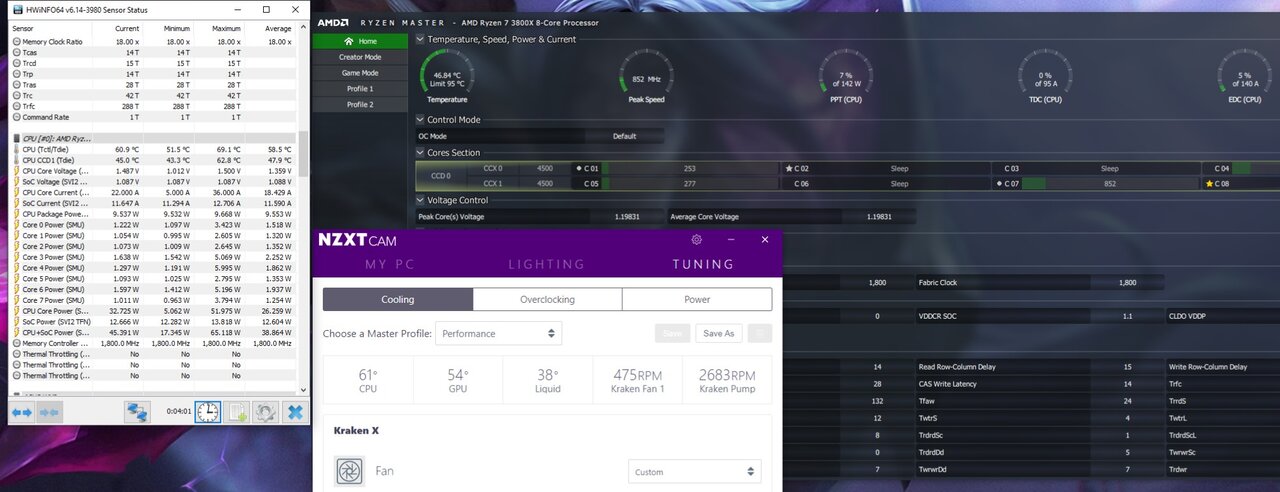Click the TDC (CPU) gauge
The width and height of the screenshot is (1280, 492).
tap(1045, 76)
